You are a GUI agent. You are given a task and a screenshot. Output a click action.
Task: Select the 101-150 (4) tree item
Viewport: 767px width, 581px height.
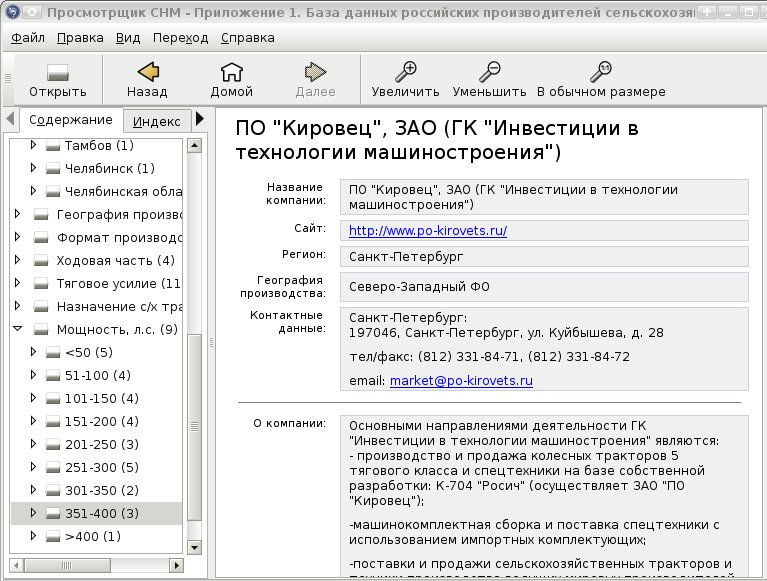102,399
